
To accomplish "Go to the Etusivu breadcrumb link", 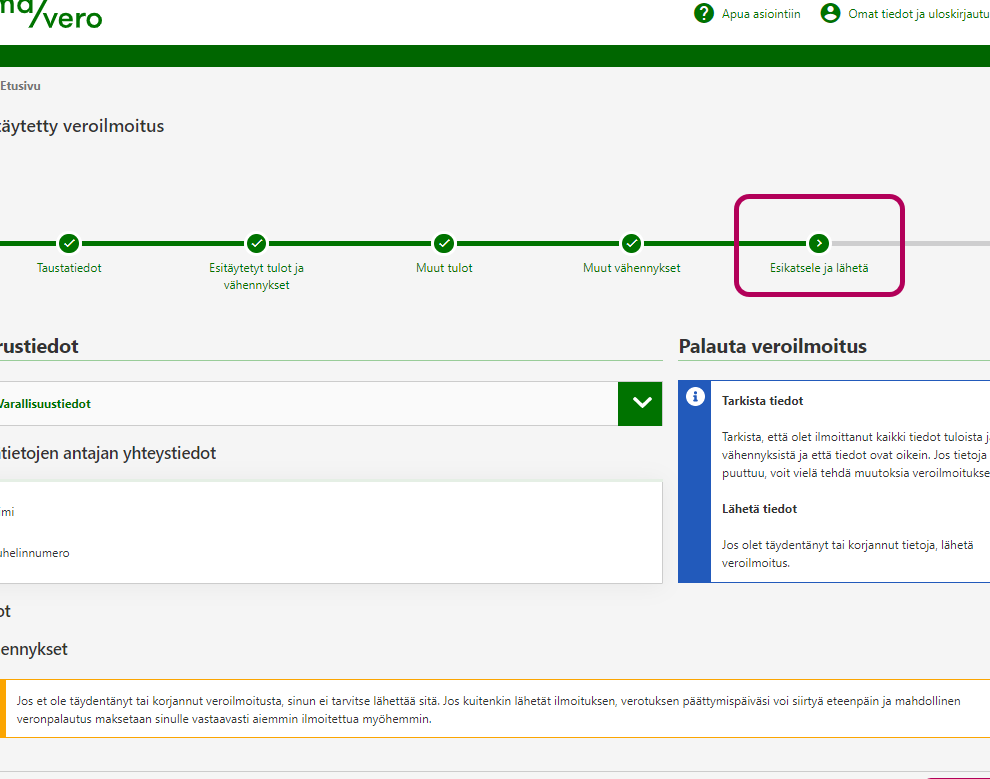I will coord(20,86).
